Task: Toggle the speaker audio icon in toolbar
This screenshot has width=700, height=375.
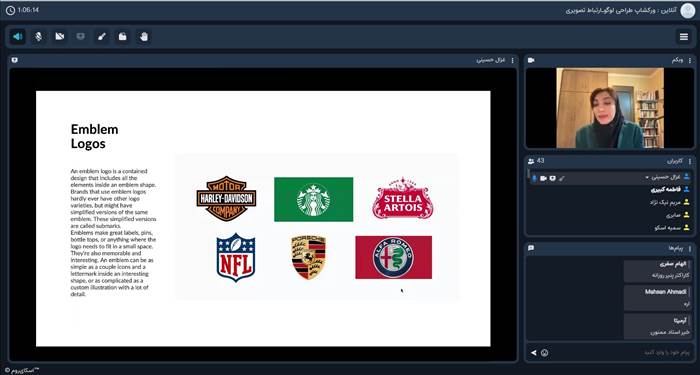Action: coord(18,37)
